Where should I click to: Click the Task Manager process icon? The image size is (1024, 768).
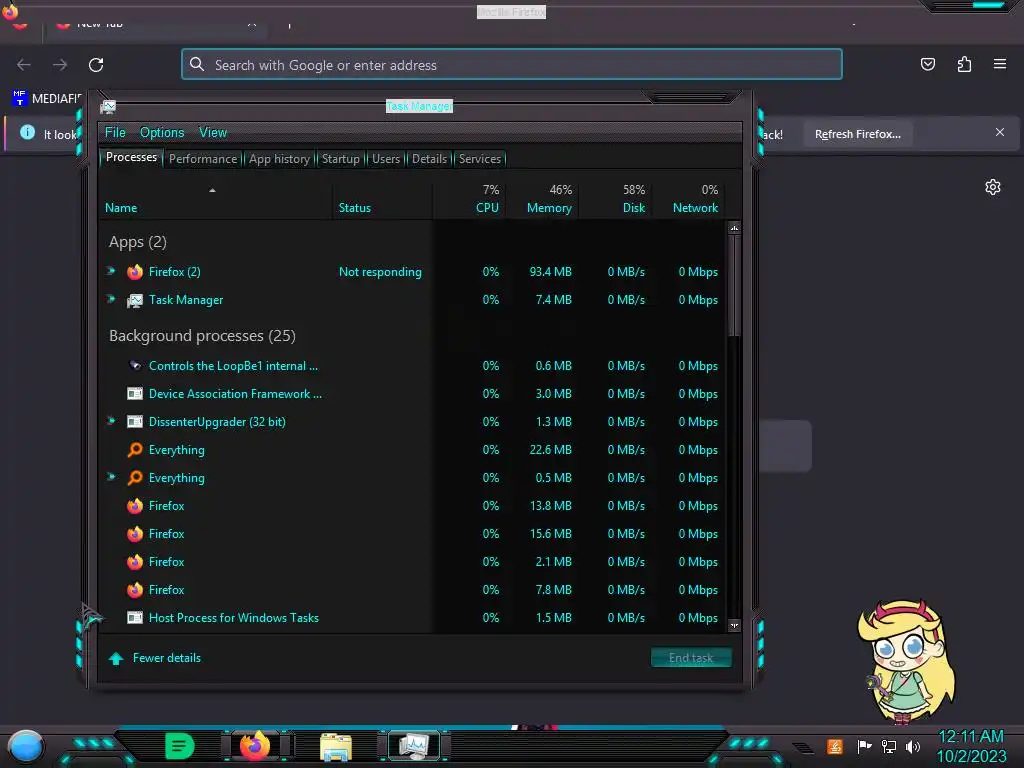click(135, 300)
